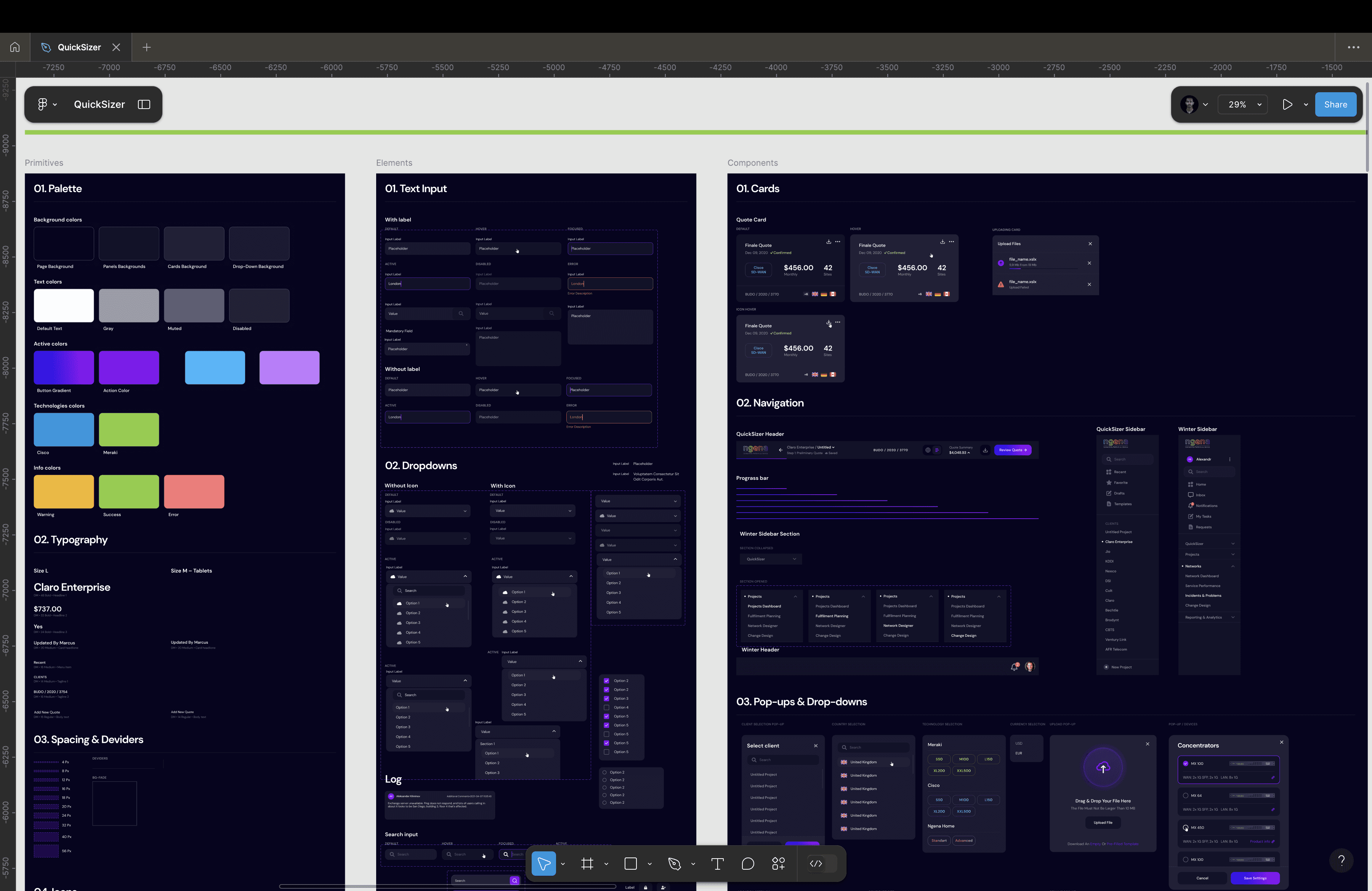Click the Option 4 checkbox in the checkbox list

[606, 707]
